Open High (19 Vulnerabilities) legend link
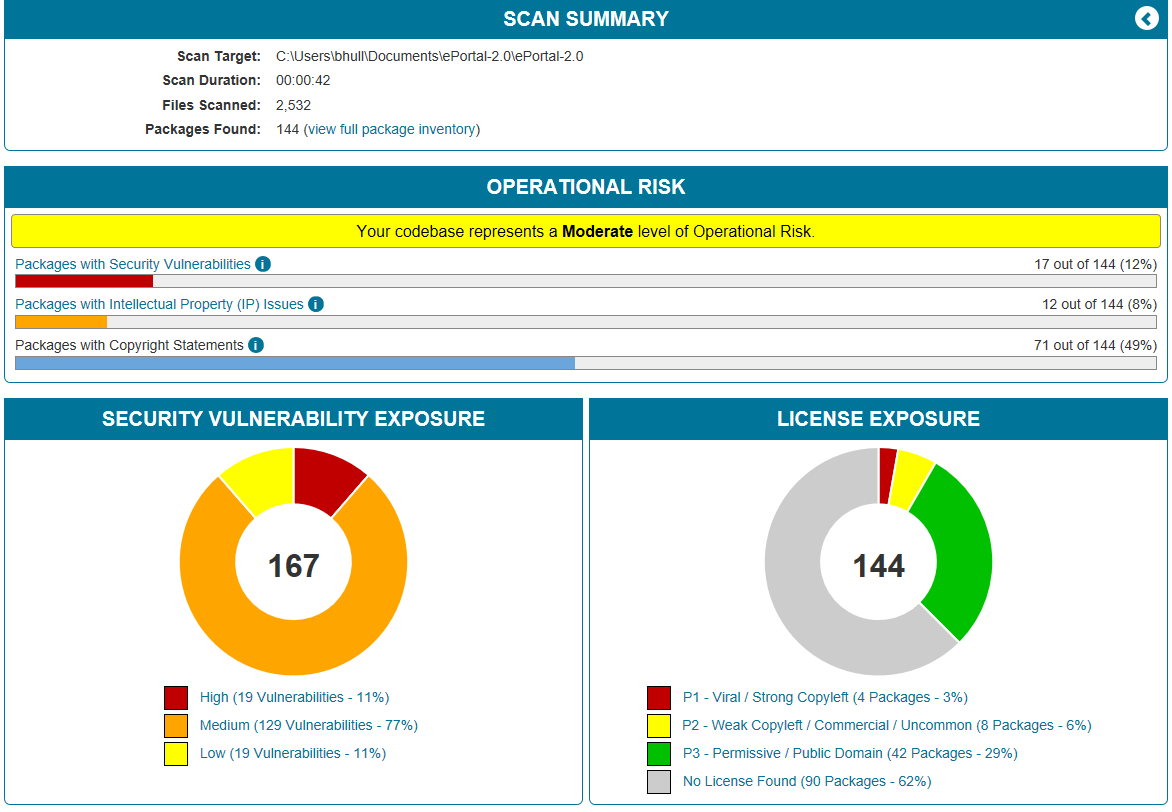 click(x=294, y=698)
